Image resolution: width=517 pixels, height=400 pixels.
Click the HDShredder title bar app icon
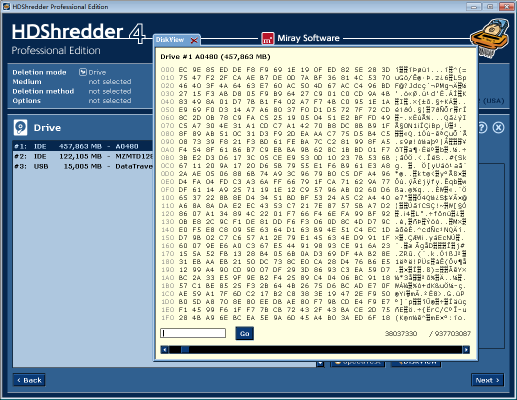pyautogui.click(x=6, y=6)
